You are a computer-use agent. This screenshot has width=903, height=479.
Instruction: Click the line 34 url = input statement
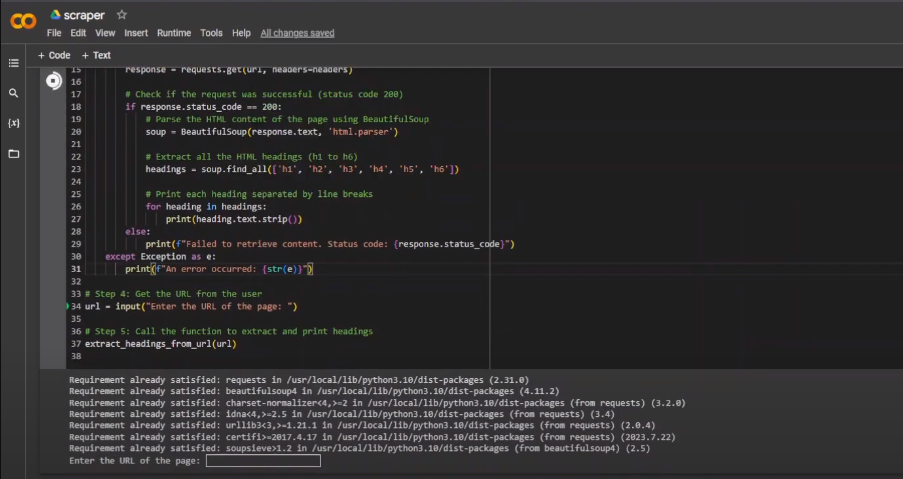point(191,306)
